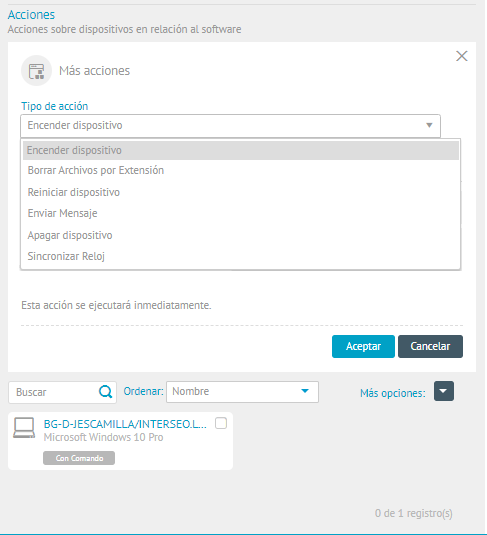
Task: Click the Aceptar button
Action: coord(363,346)
